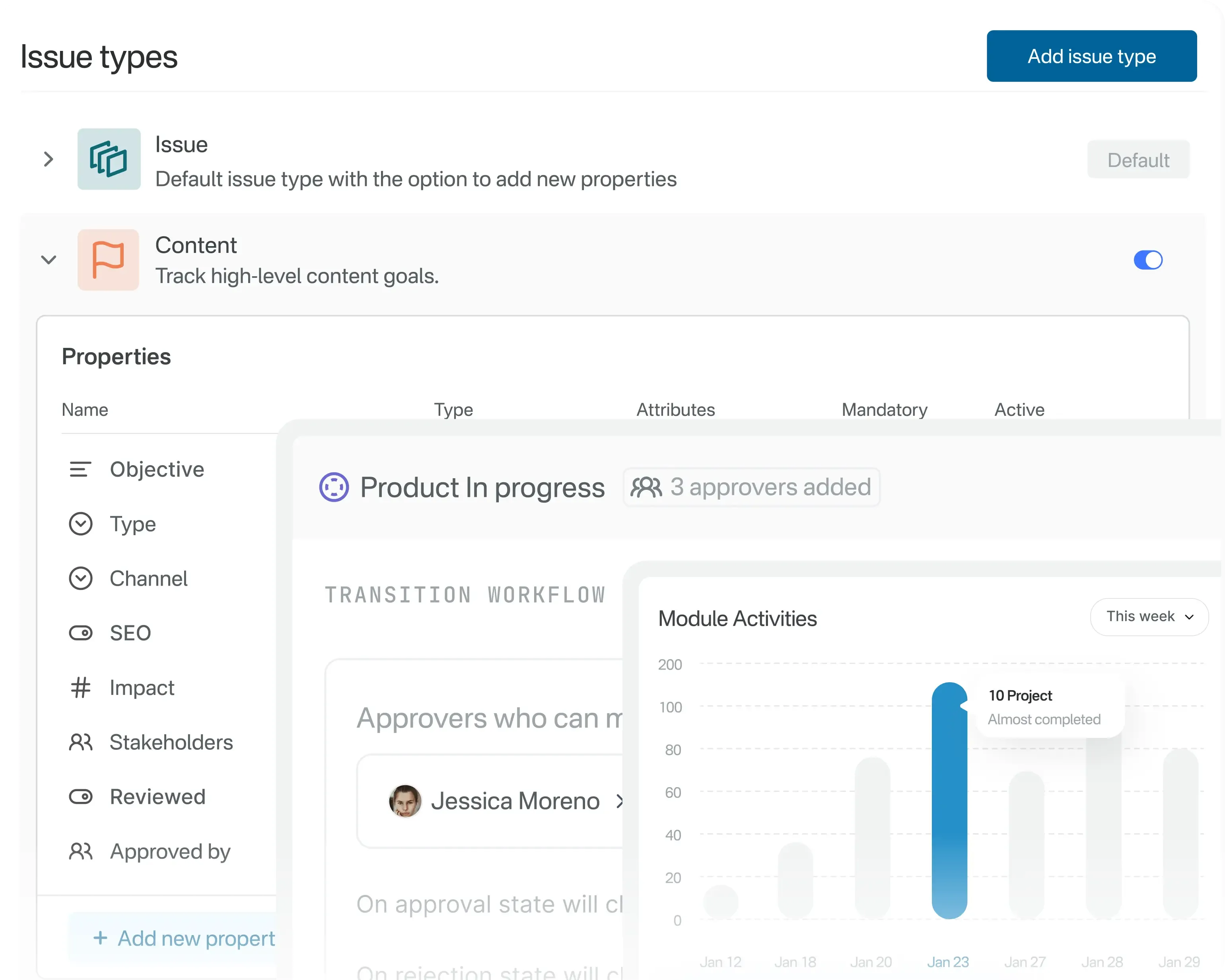Click Jessica Moreno's avatar thumbnail
The height and width of the screenshot is (980, 1225).
coord(404,801)
